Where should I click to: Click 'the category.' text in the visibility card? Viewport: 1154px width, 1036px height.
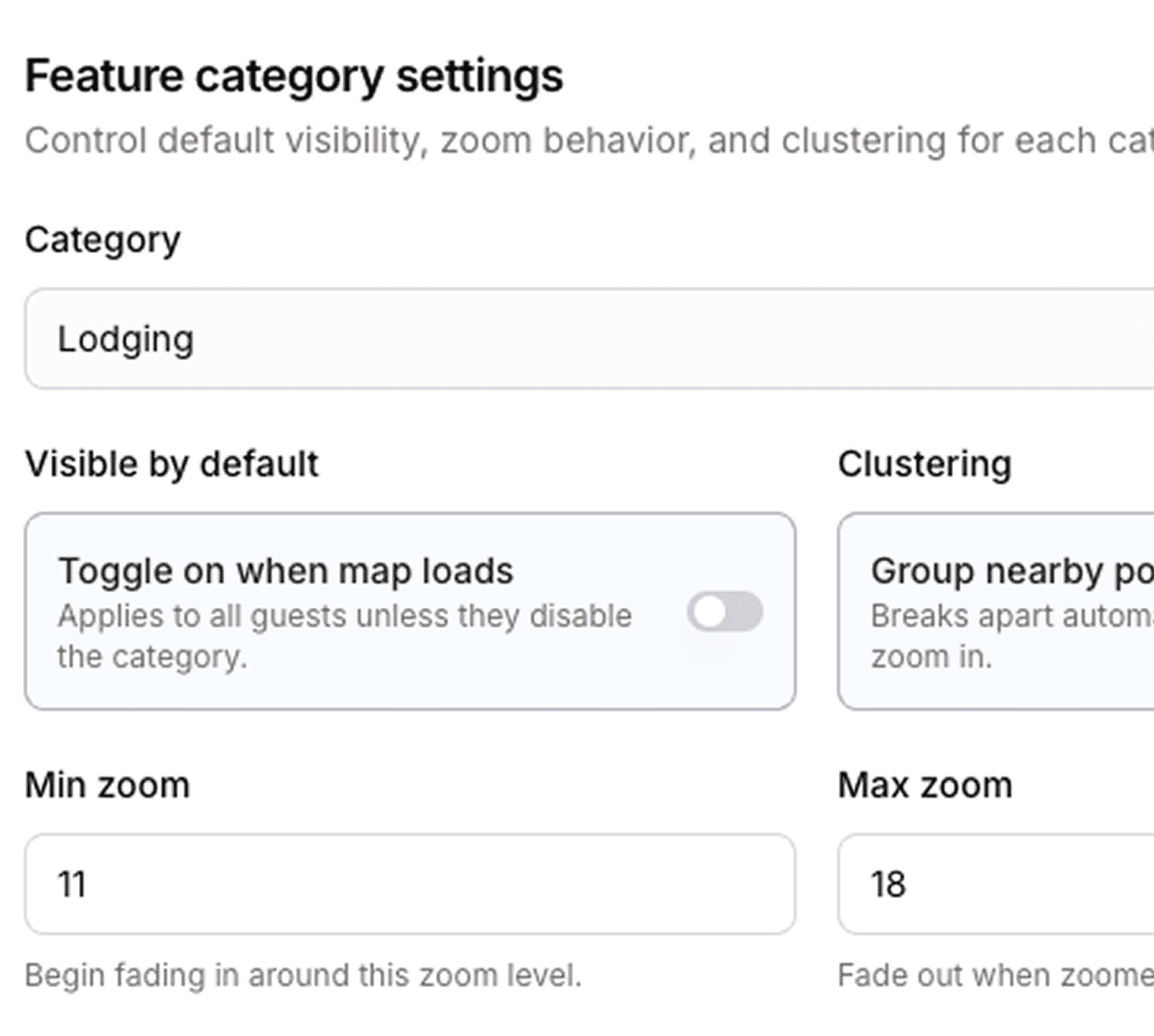(x=151, y=657)
